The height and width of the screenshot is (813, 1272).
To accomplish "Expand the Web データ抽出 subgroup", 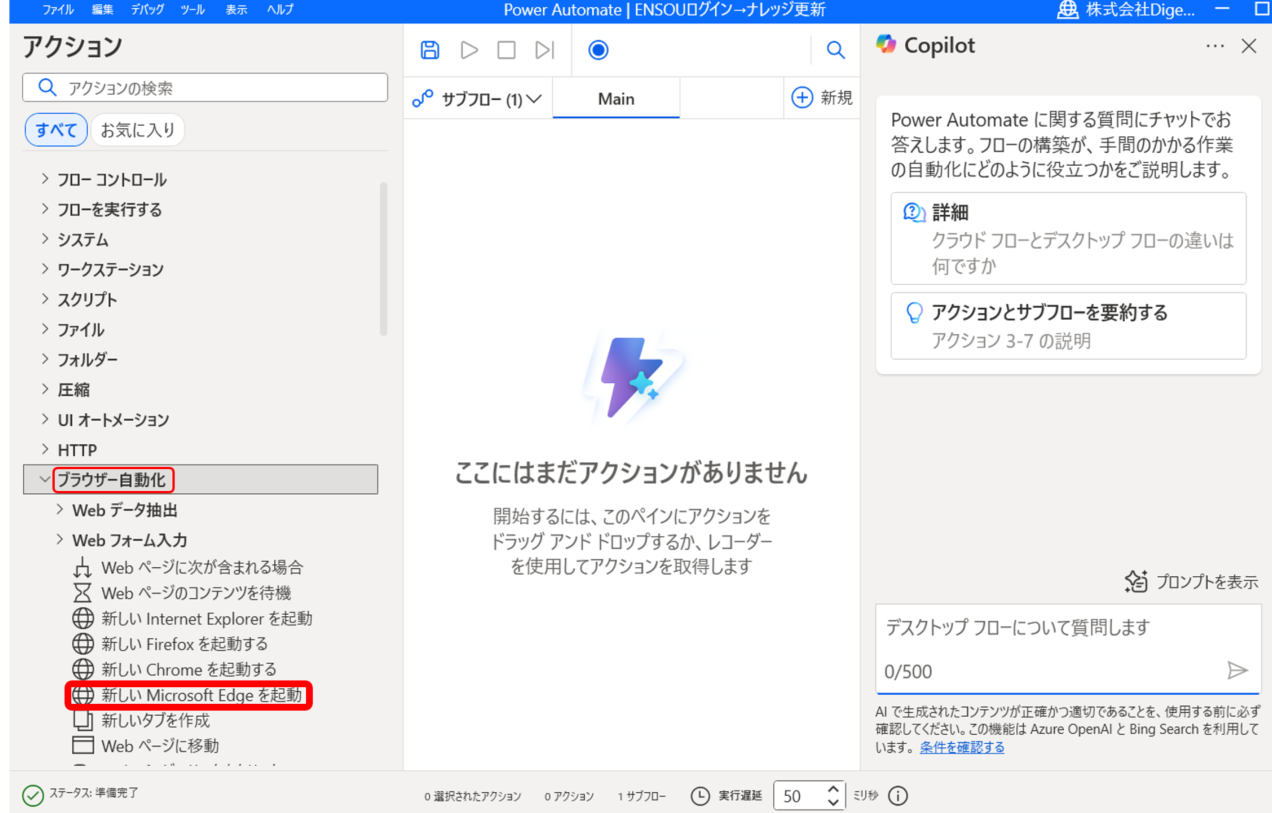I will tap(60, 510).
